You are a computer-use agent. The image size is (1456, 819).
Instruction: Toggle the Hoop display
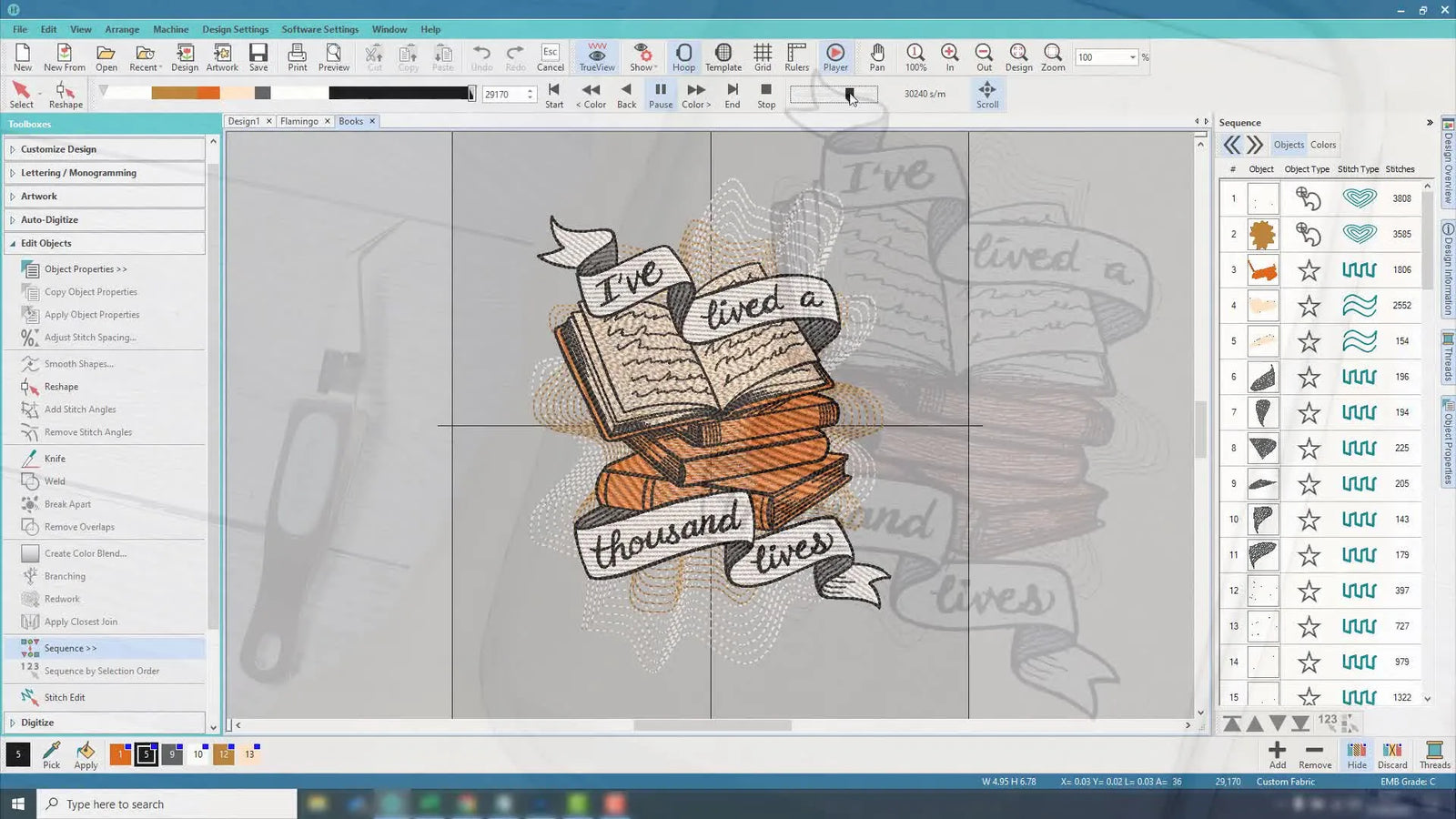click(683, 56)
